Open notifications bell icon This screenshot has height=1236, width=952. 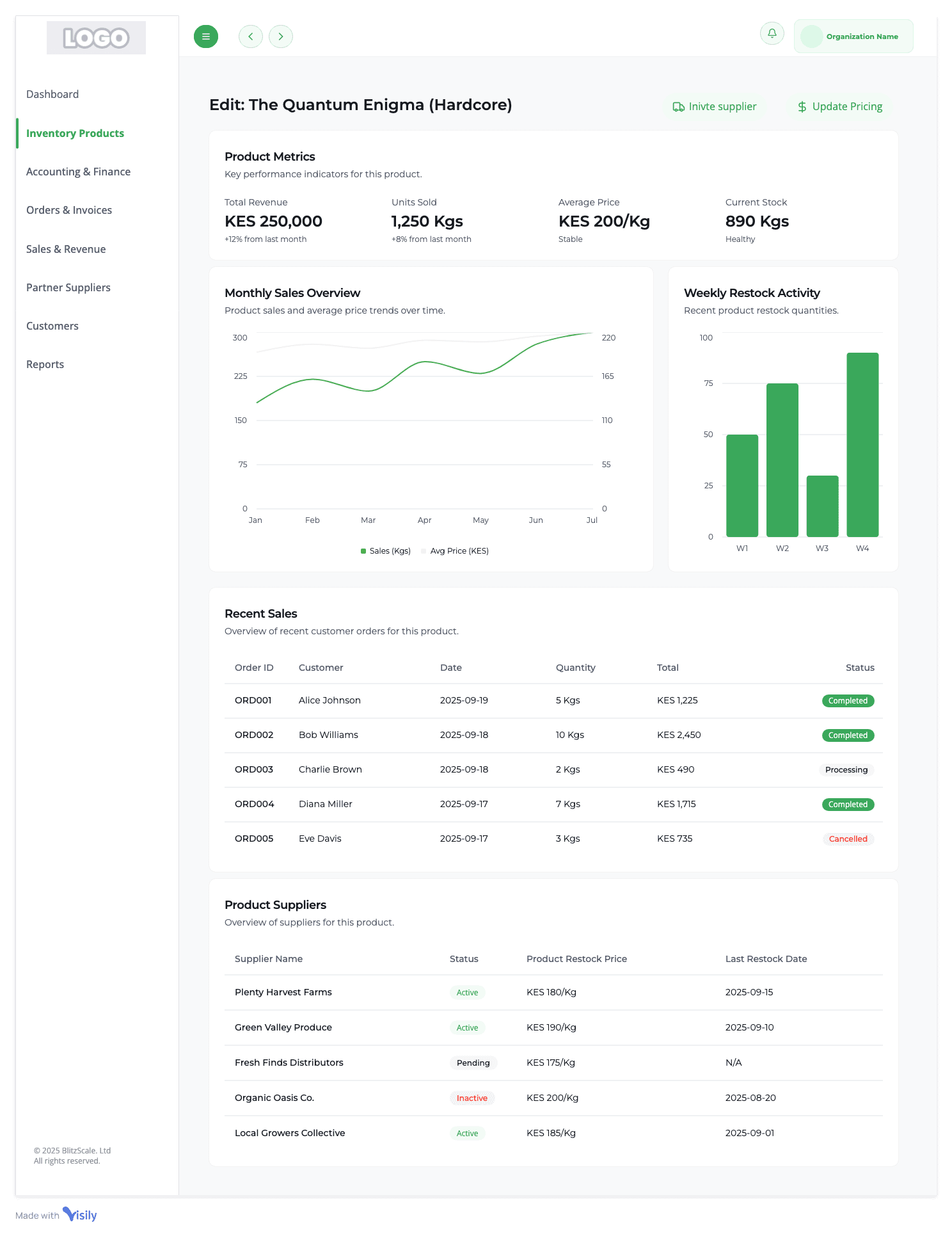[x=772, y=33]
